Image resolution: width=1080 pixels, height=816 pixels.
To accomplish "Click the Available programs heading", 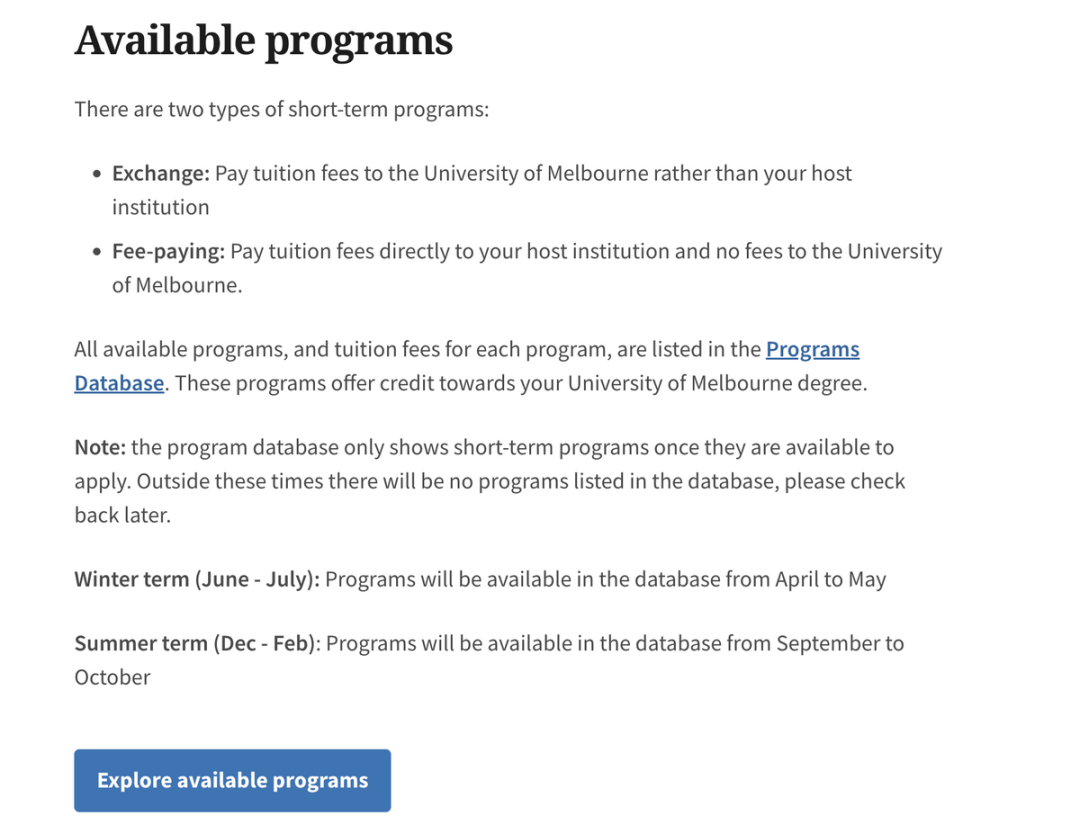I will [x=264, y=41].
